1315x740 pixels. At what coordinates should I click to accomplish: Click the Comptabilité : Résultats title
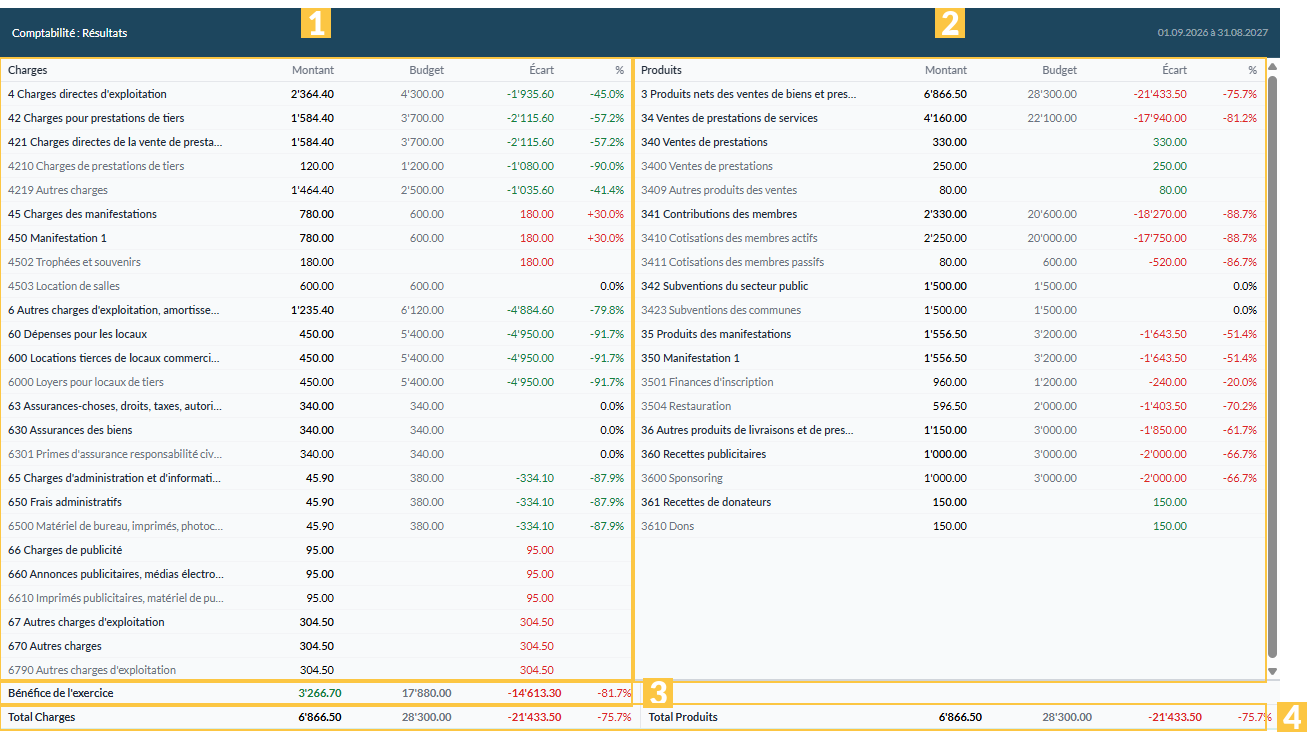pos(70,33)
